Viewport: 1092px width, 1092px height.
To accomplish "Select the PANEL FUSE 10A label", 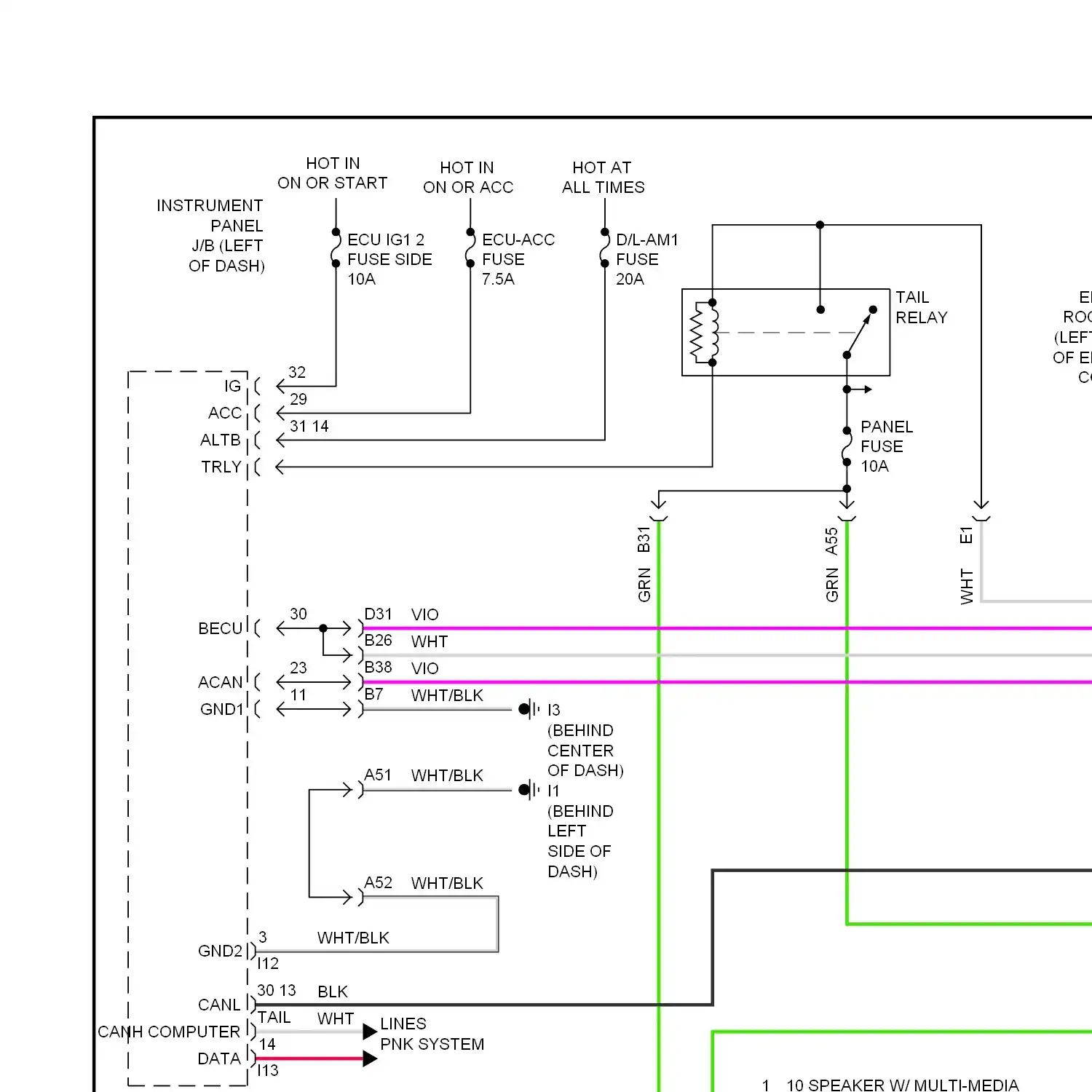I will click(x=886, y=446).
